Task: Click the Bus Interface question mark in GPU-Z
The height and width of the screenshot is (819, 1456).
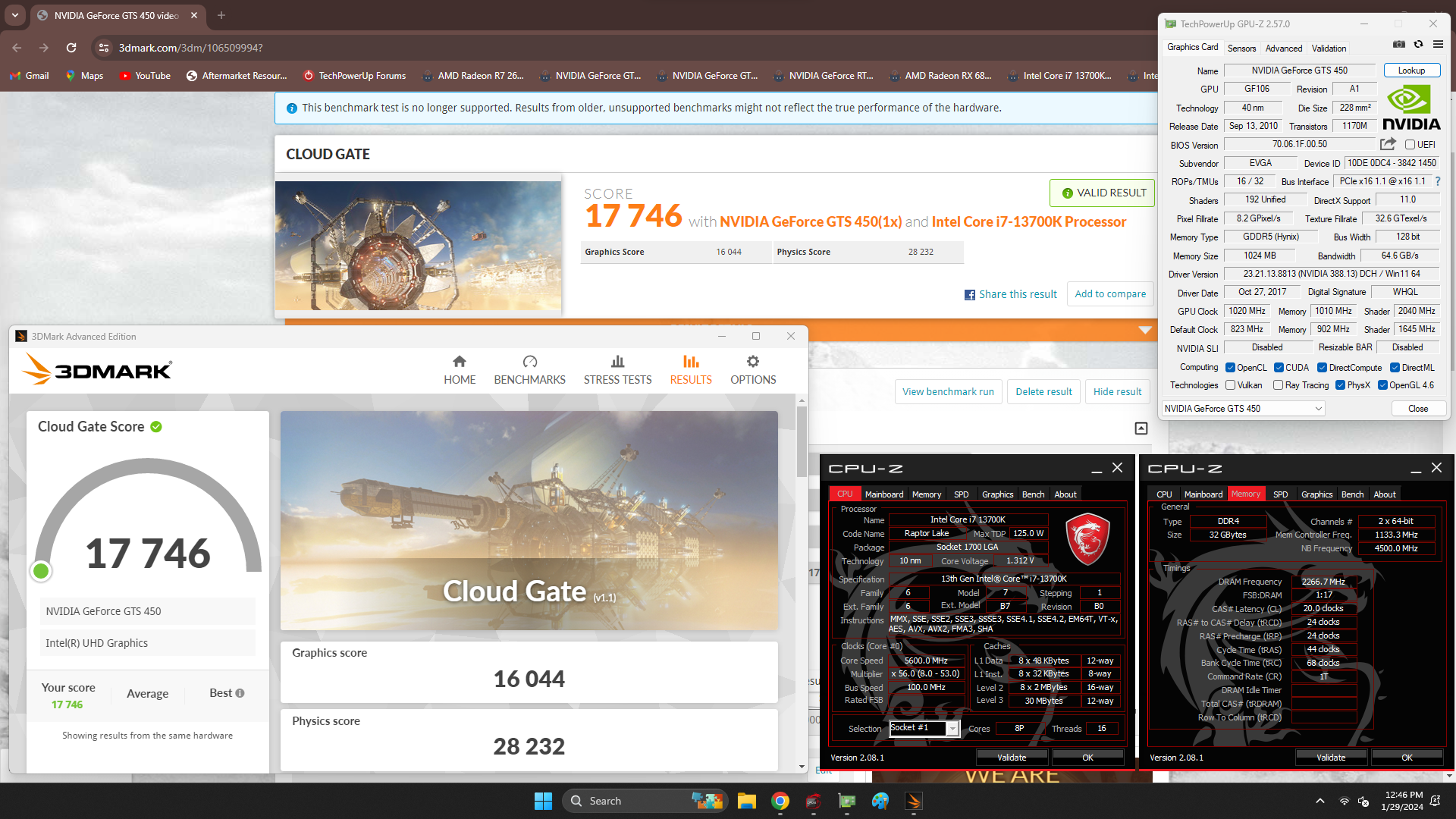Action: tap(1438, 181)
